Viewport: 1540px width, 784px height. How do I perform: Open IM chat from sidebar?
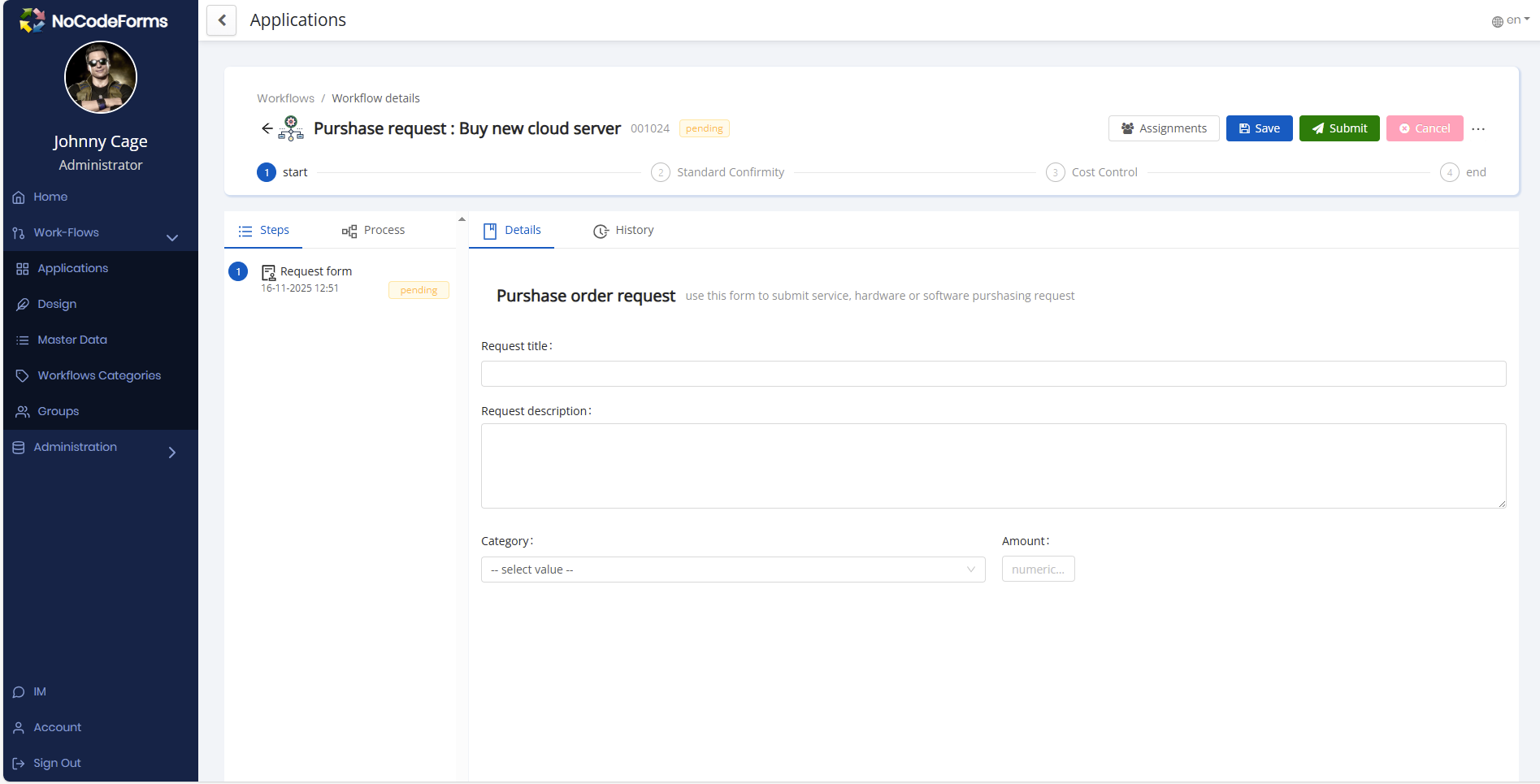(x=40, y=691)
